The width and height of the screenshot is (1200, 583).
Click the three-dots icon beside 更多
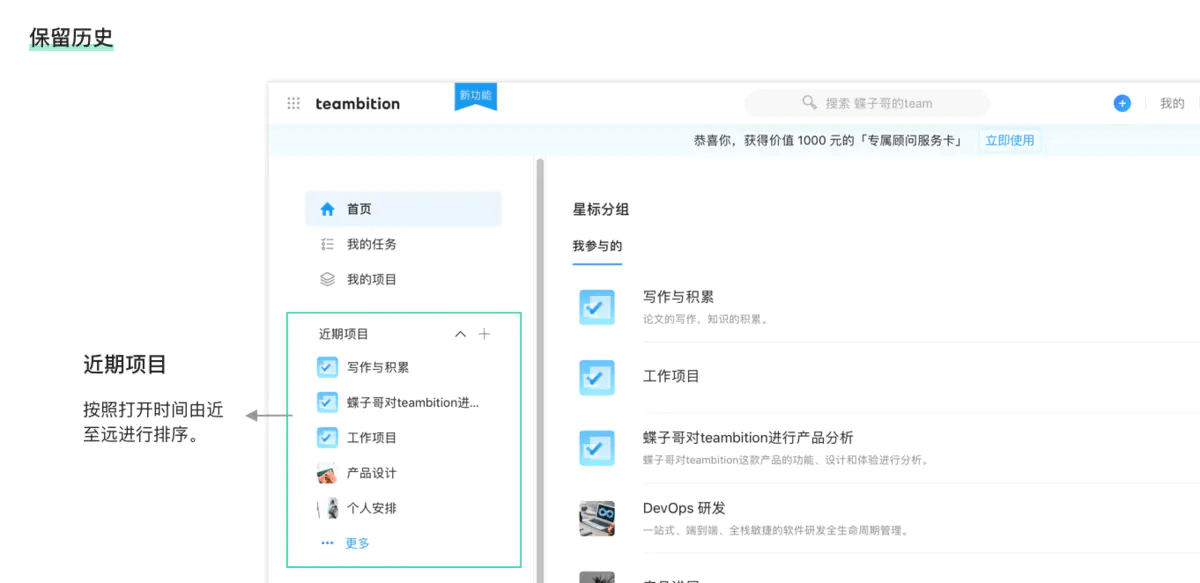point(327,543)
